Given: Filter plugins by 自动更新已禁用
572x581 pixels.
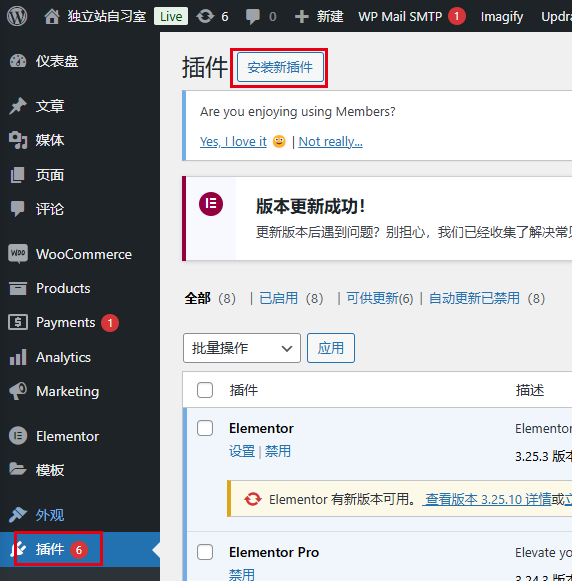Looking at the screenshot, I should coord(474,298).
